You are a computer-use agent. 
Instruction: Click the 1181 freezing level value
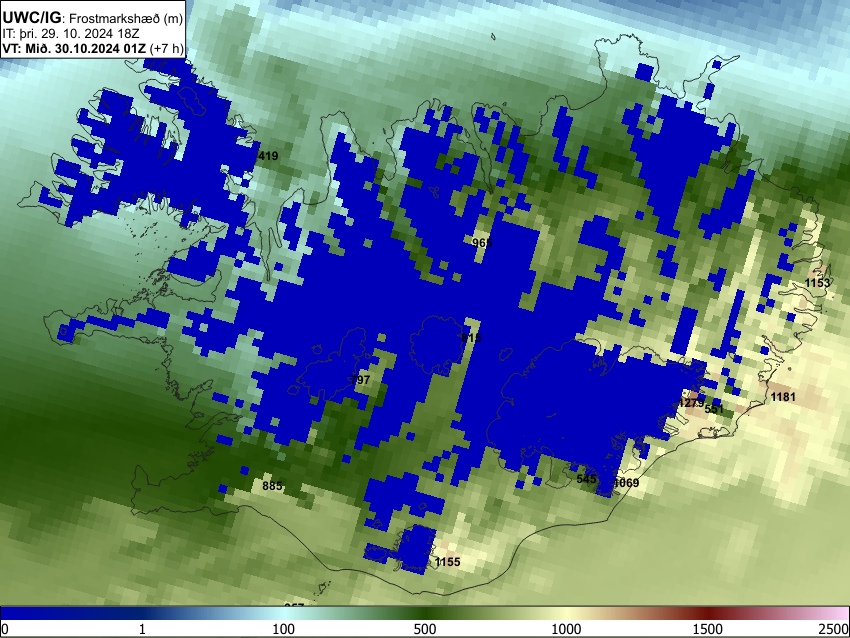[x=783, y=397]
